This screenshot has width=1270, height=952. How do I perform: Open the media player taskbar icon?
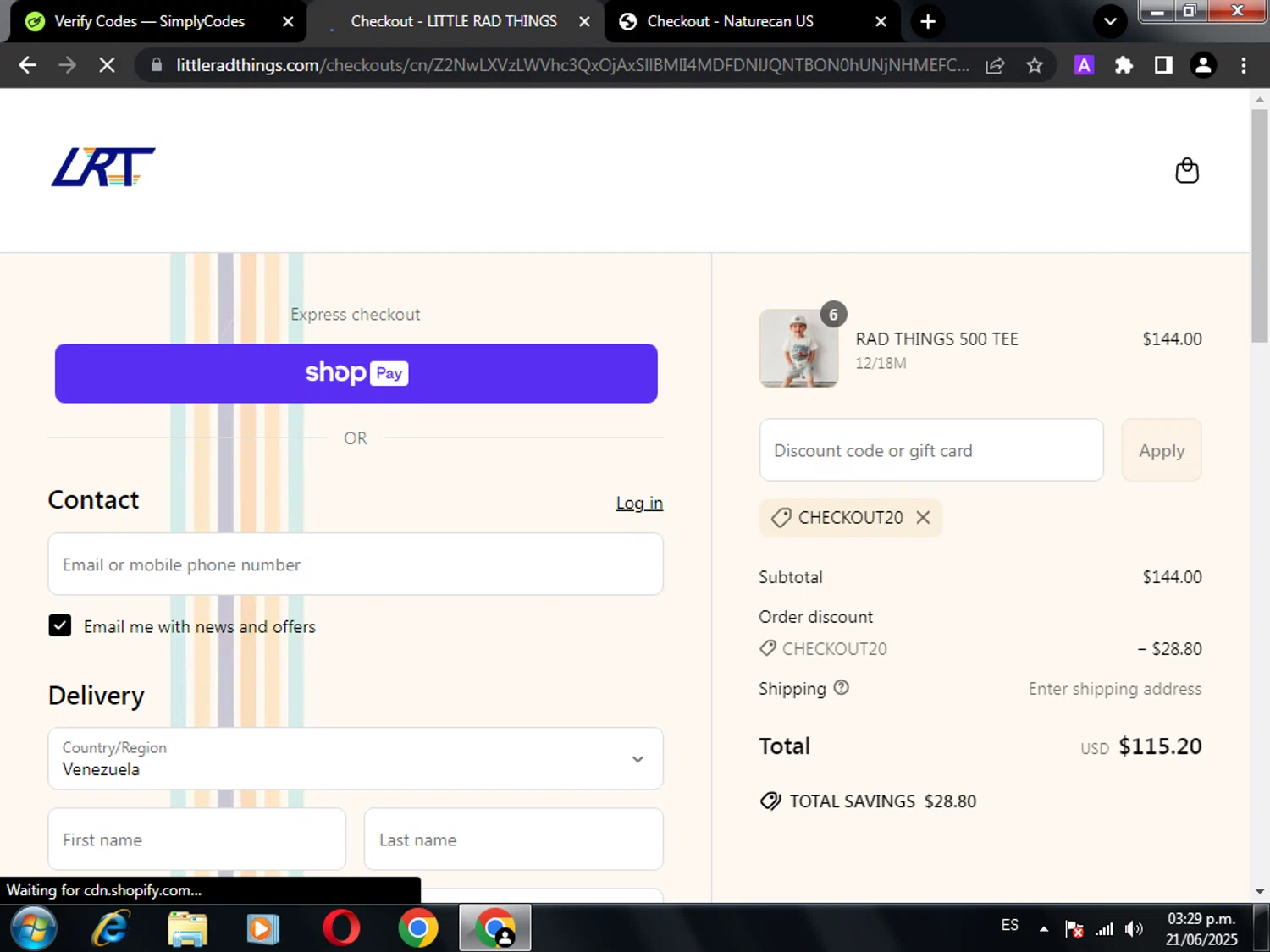tap(263, 928)
